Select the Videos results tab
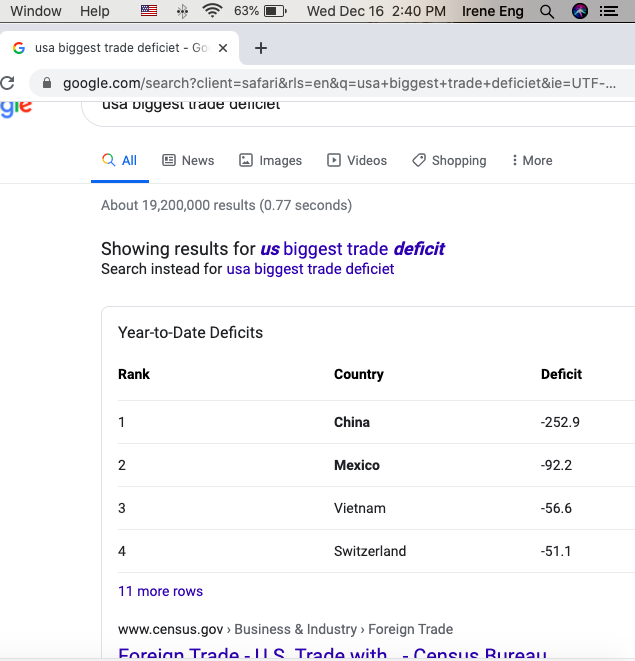Screen dimensions: 635x661 point(357,160)
